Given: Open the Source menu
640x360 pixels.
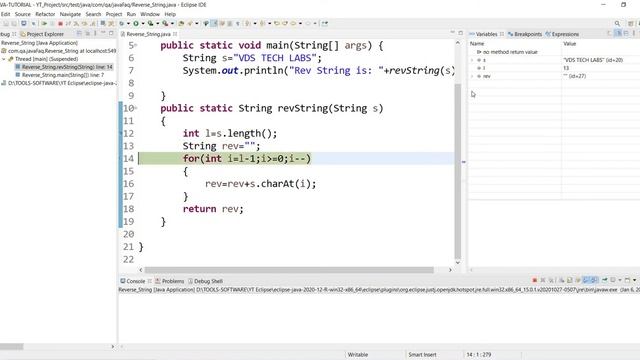Looking at the screenshot, I should [x=22, y=14].
